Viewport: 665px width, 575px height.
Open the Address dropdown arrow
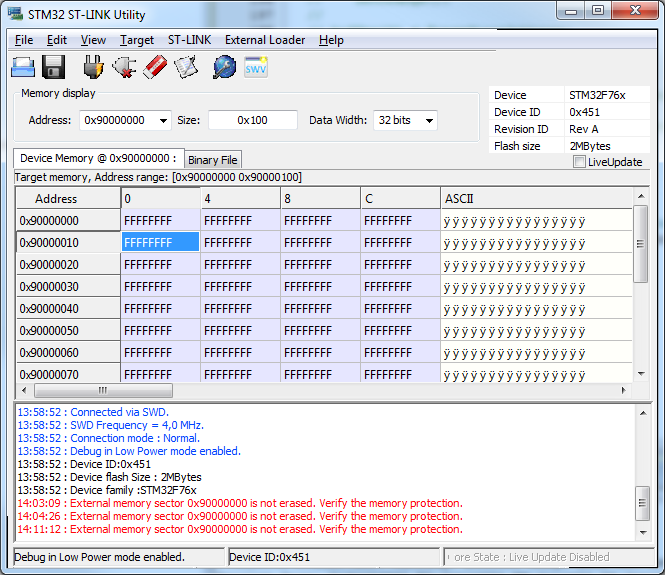[163, 121]
